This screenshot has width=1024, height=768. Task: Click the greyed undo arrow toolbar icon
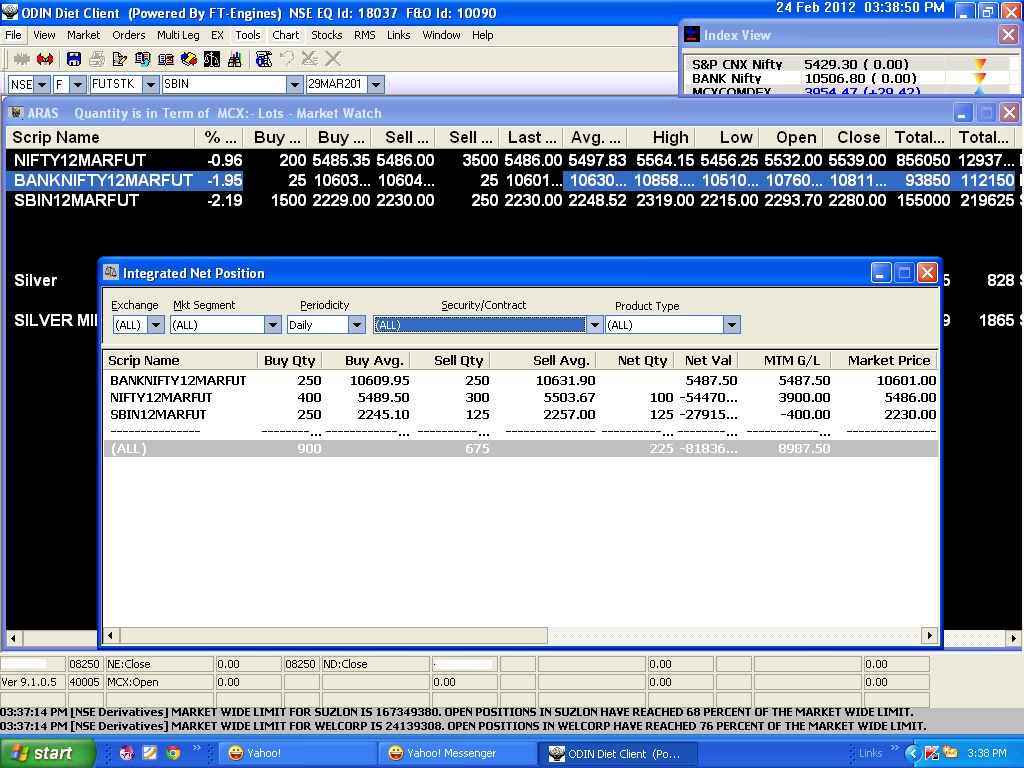[x=287, y=59]
